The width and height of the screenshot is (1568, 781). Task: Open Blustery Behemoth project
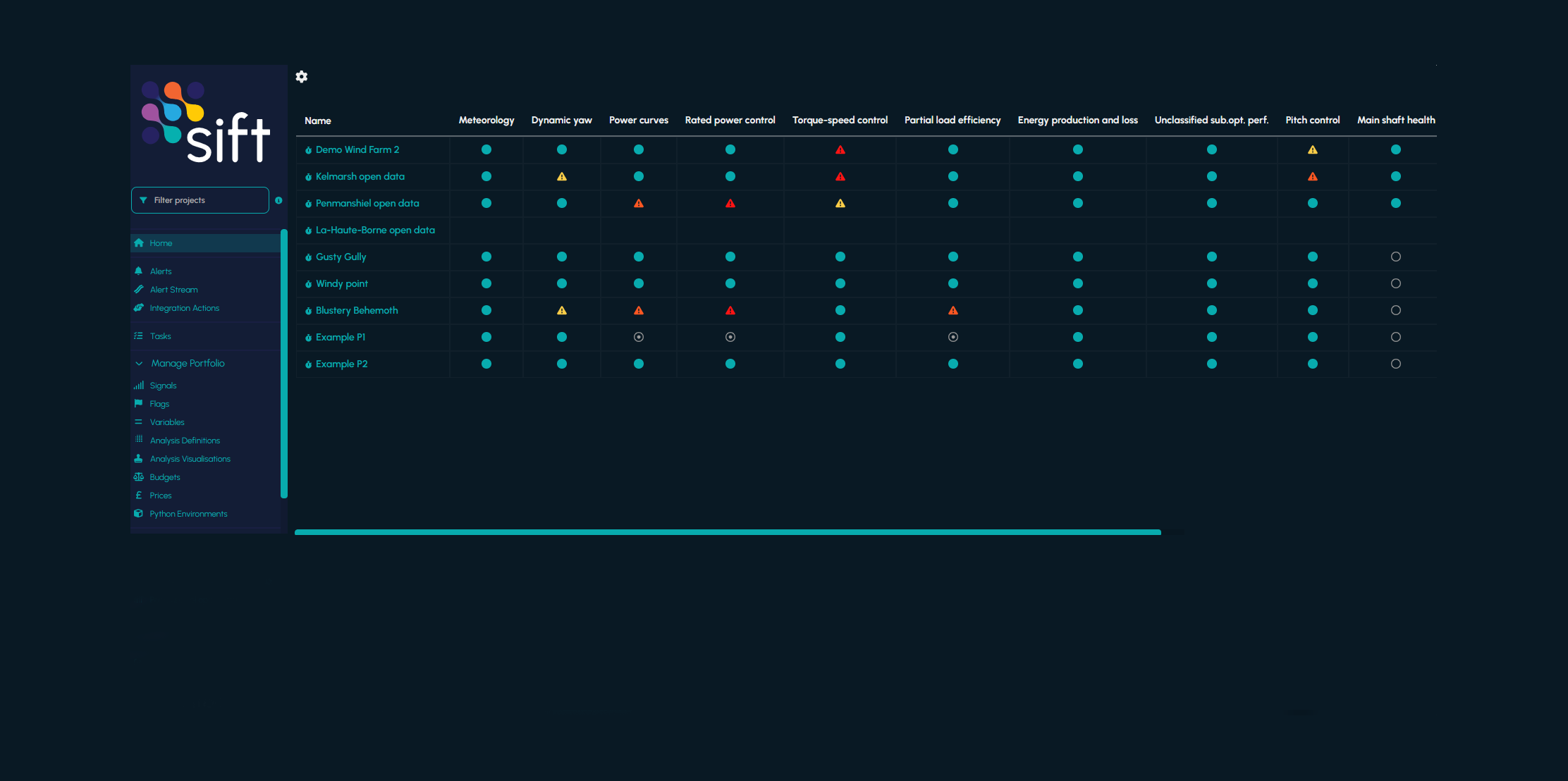point(357,311)
